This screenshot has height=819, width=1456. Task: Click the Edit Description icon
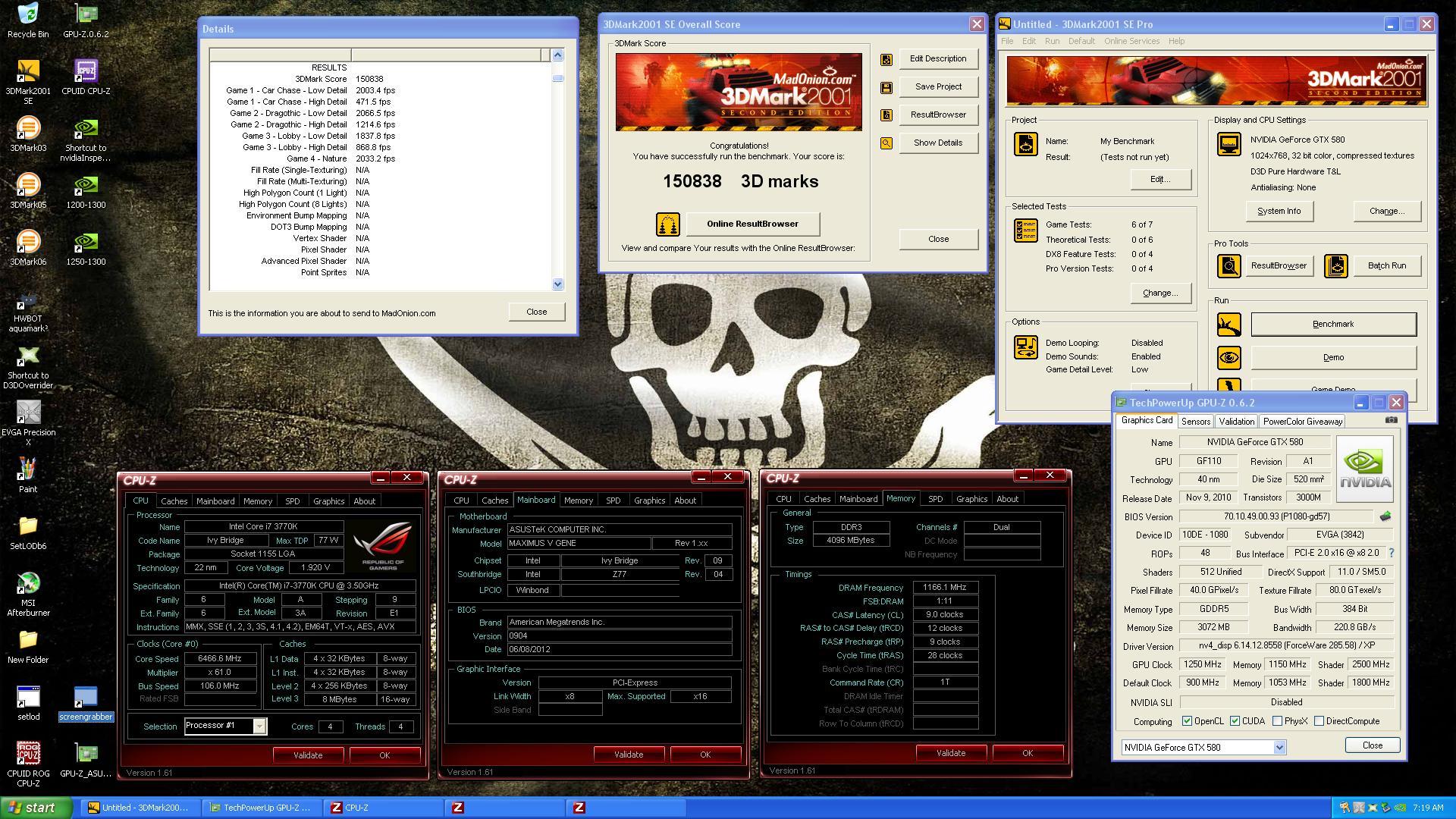(x=886, y=59)
